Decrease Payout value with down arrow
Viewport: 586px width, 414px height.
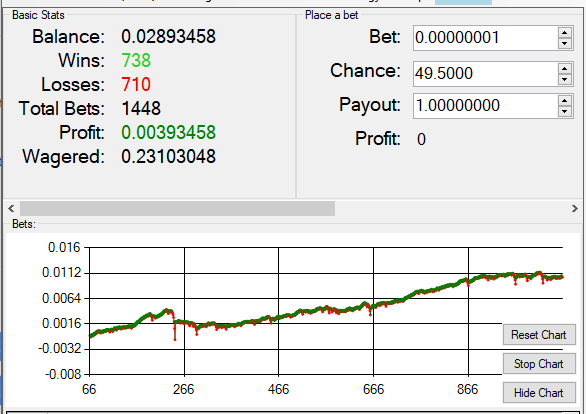pyautogui.click(x=565, y=111)
